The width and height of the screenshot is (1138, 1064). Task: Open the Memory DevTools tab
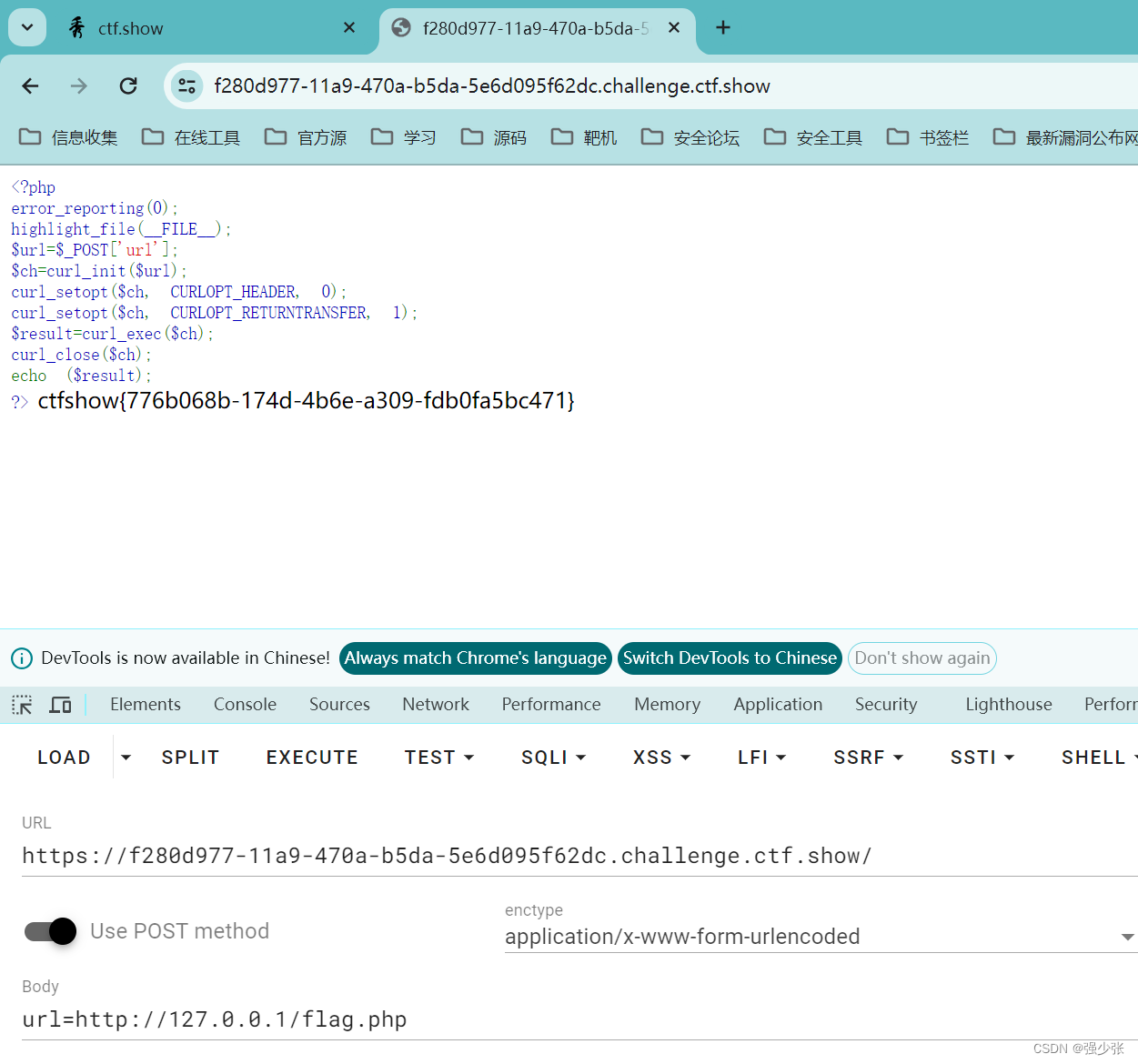click(667, 705)
